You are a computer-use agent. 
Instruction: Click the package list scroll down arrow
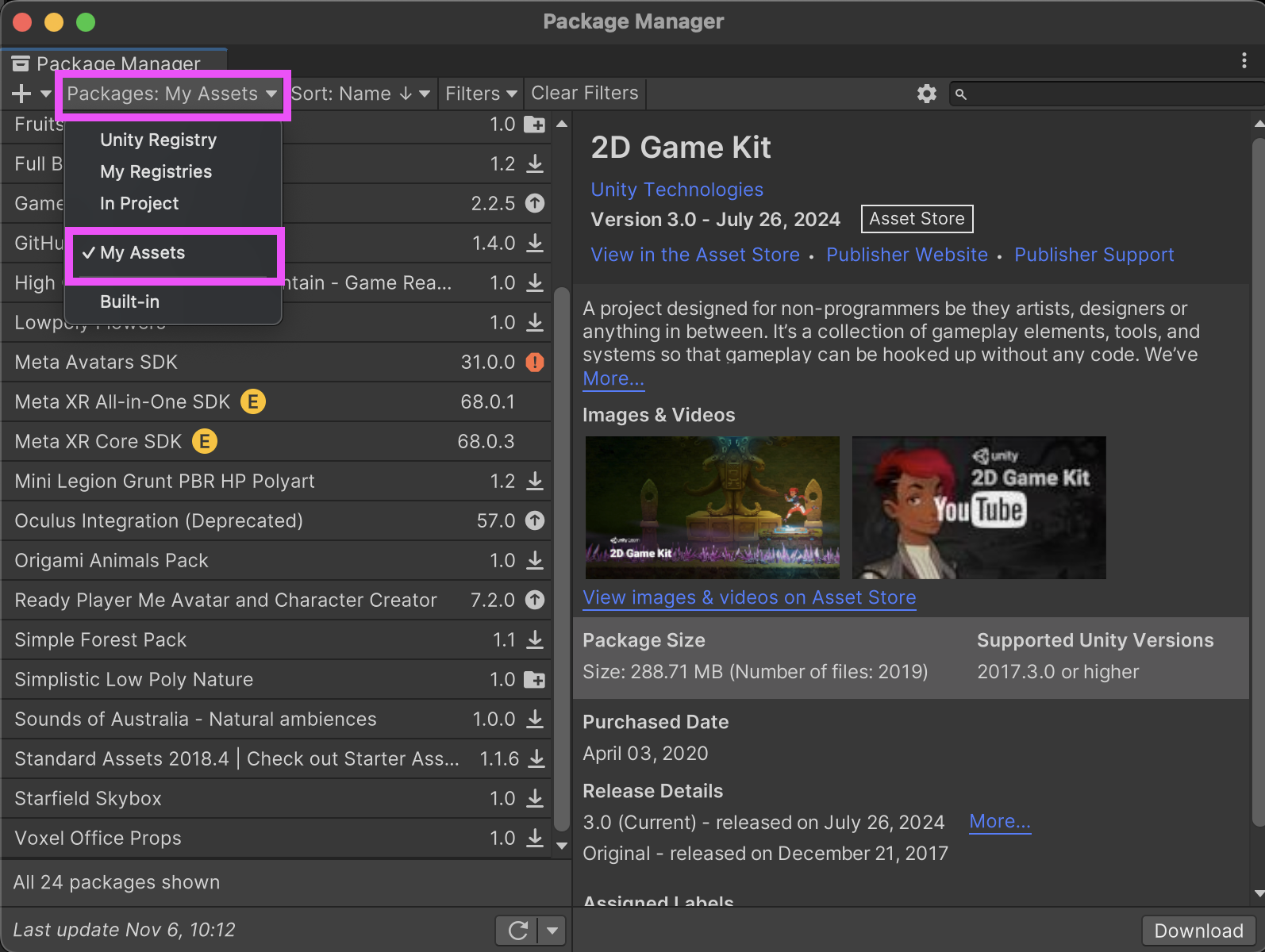pos(562,846)
